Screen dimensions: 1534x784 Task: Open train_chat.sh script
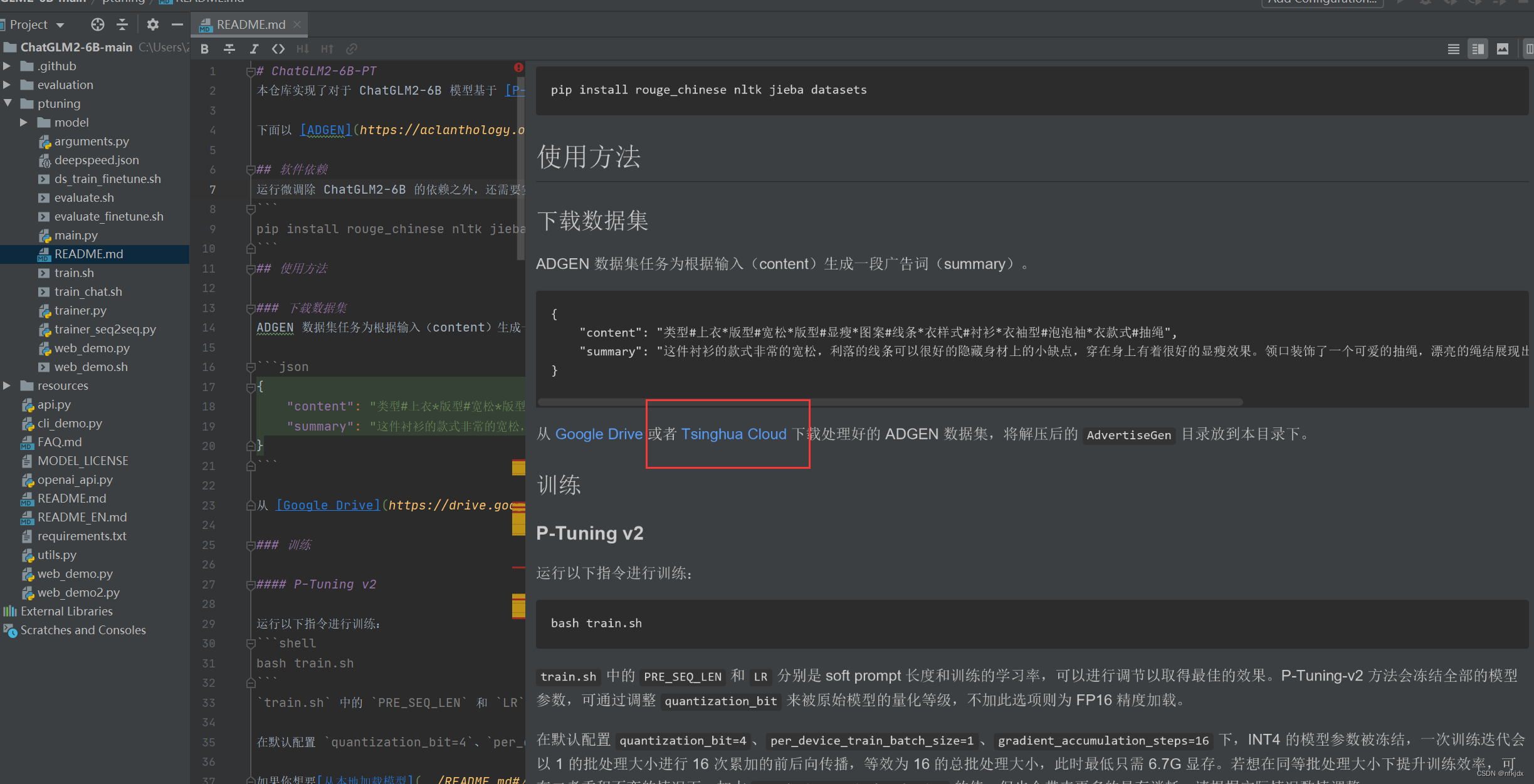pos(88,291)
